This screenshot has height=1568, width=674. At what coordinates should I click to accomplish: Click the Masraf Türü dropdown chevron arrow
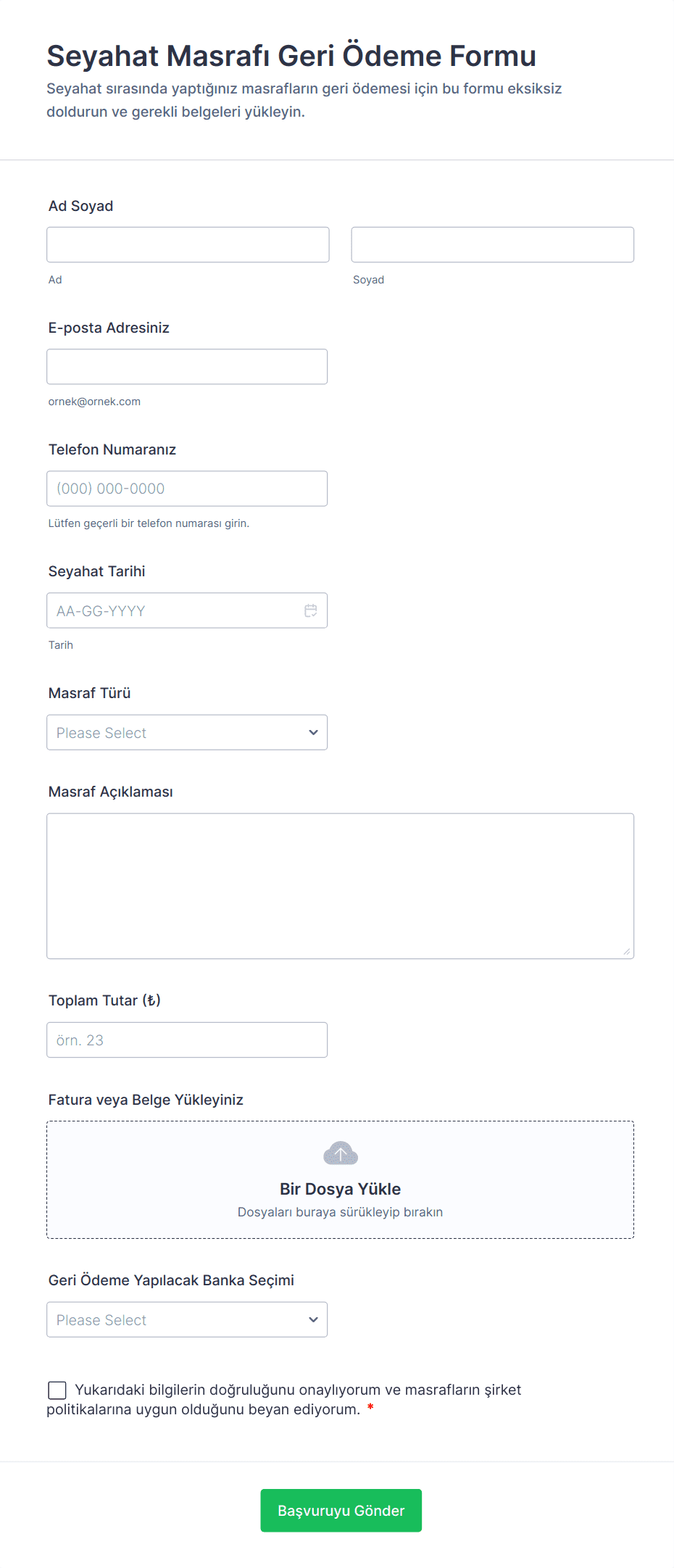313,733
